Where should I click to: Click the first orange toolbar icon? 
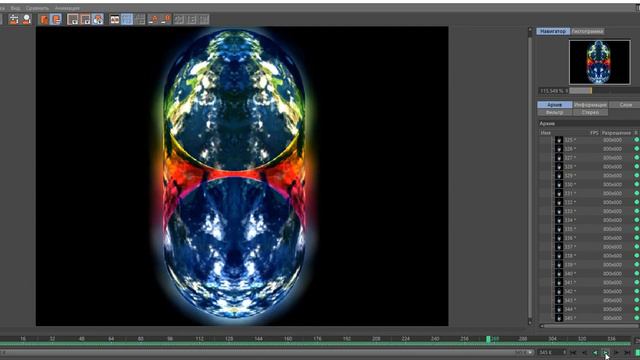[x=44, y=19]
